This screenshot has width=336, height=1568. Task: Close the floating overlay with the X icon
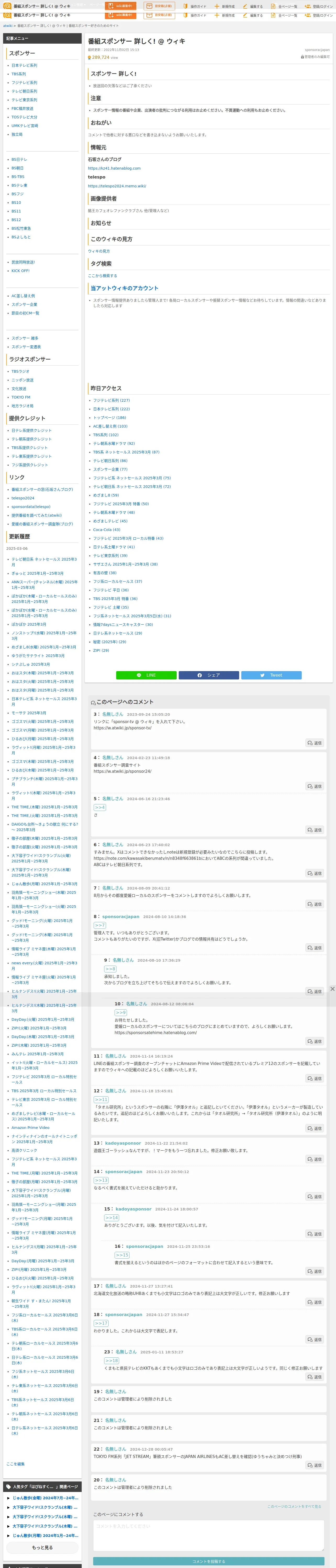[x=332, y=989]
